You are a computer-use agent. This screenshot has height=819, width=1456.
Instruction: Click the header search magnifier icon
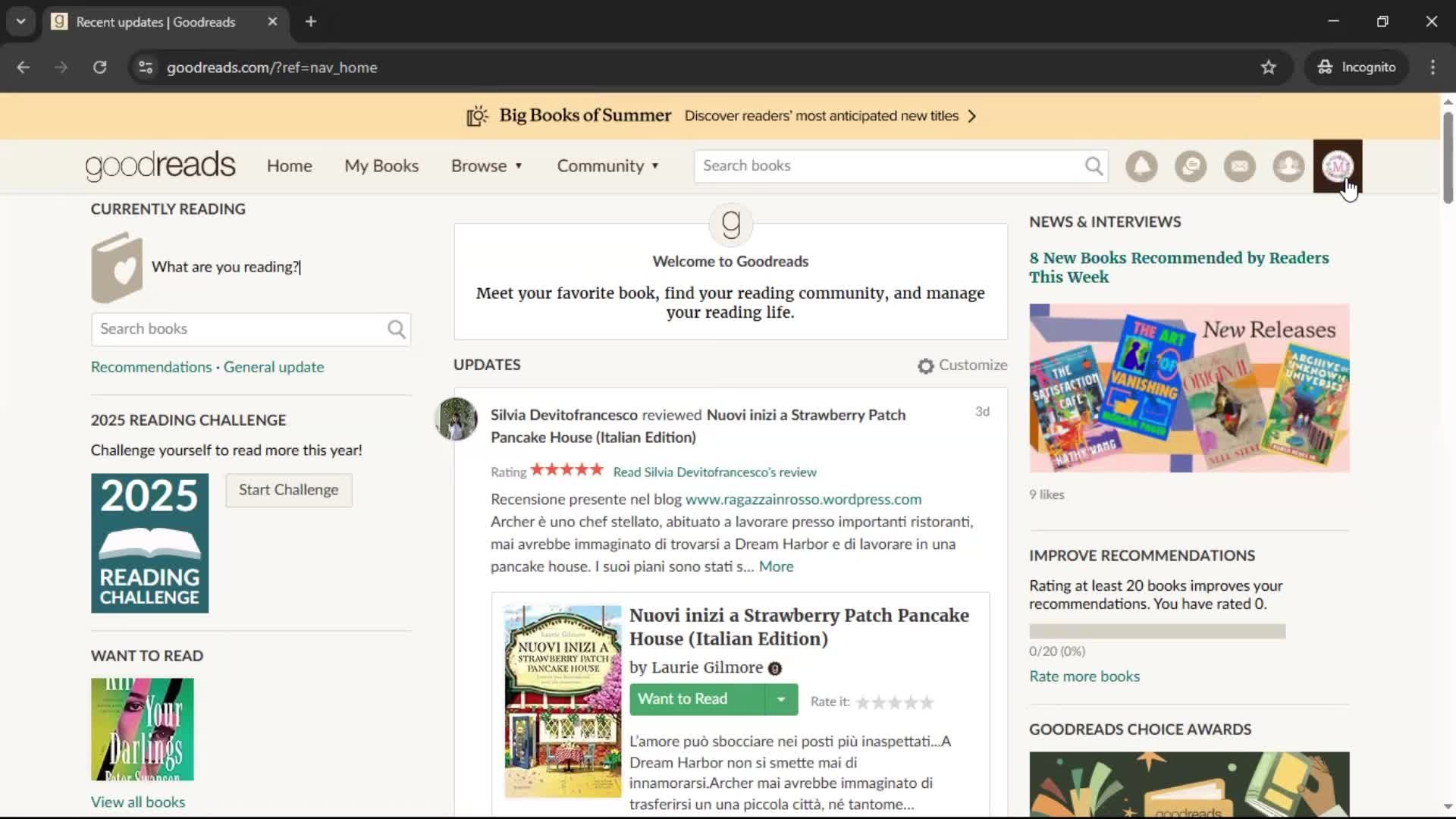[x=1093, y=166]
